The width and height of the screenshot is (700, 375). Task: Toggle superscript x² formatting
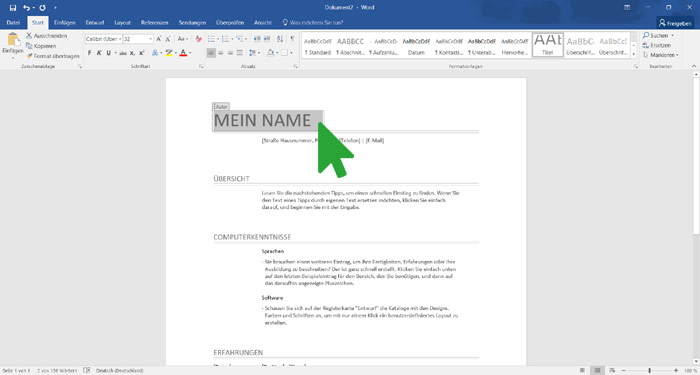[142, 53]
